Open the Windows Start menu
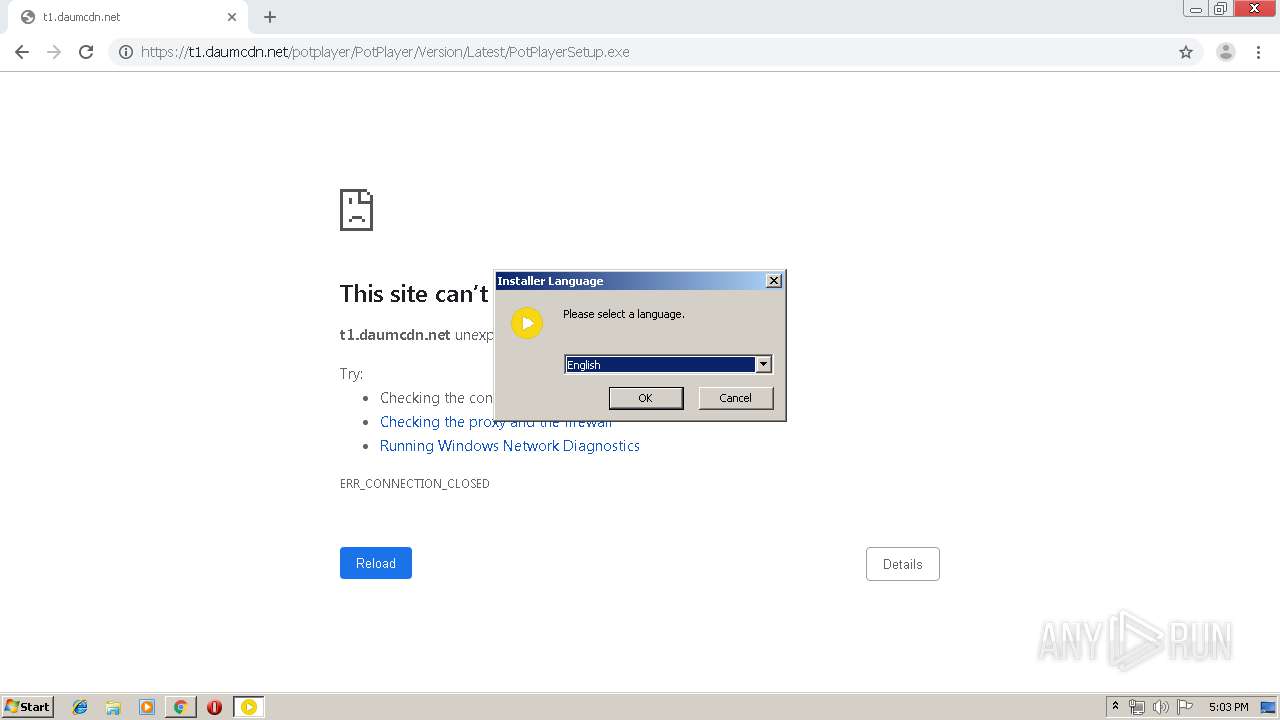The image size is (1280, 720). click(x=27, y=707)
